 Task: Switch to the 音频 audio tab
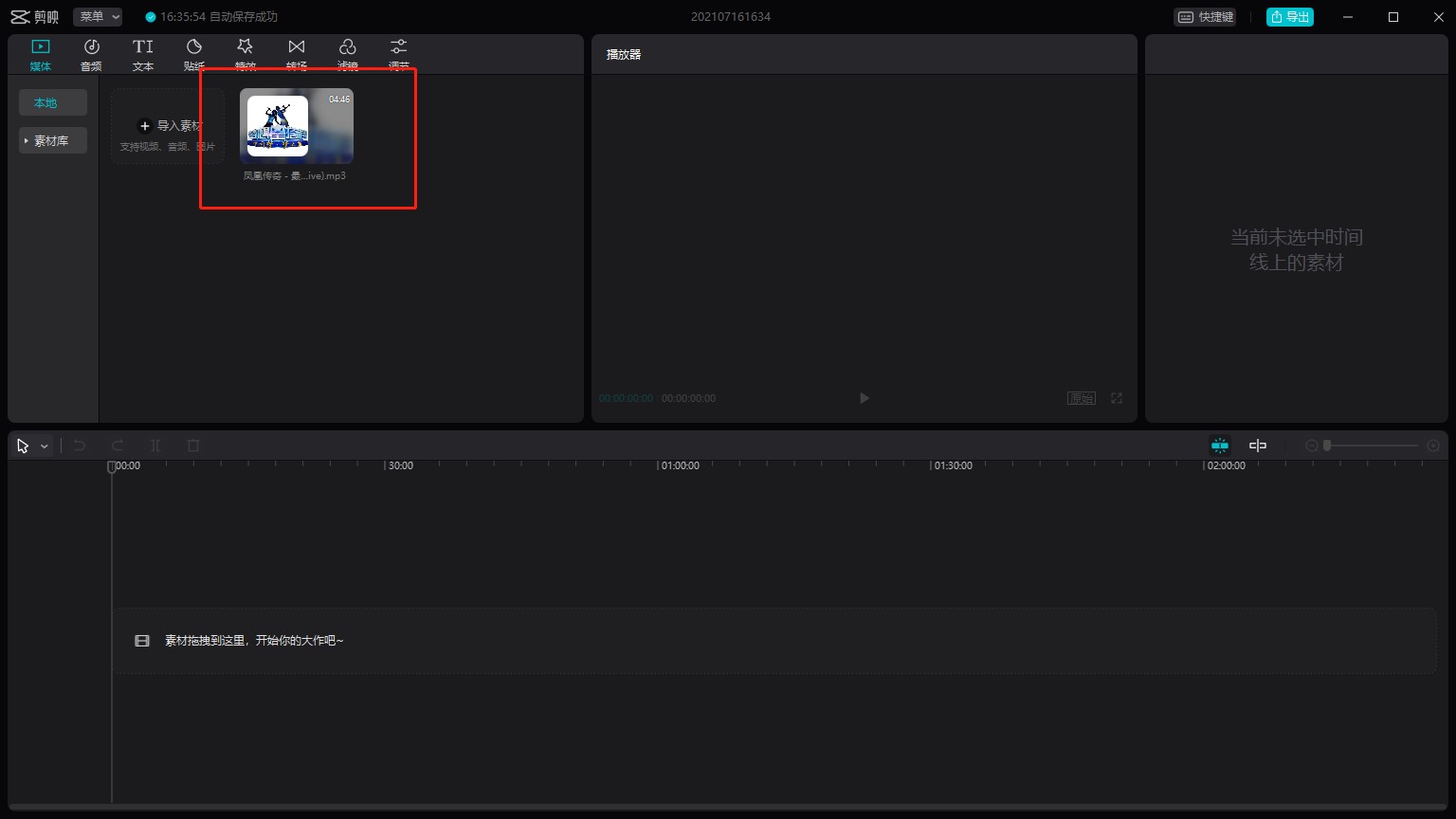[91, 55]
